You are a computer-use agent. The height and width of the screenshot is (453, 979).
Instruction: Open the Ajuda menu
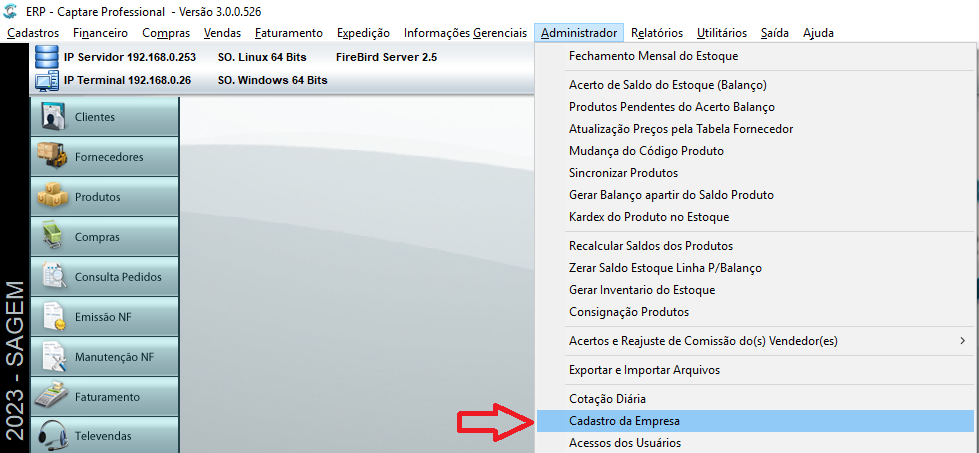[818, 33]
